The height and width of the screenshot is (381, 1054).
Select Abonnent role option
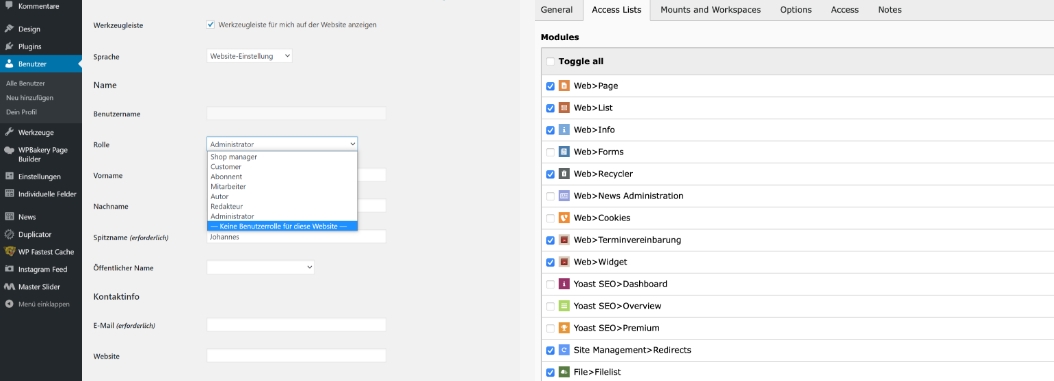click(282, 177)
